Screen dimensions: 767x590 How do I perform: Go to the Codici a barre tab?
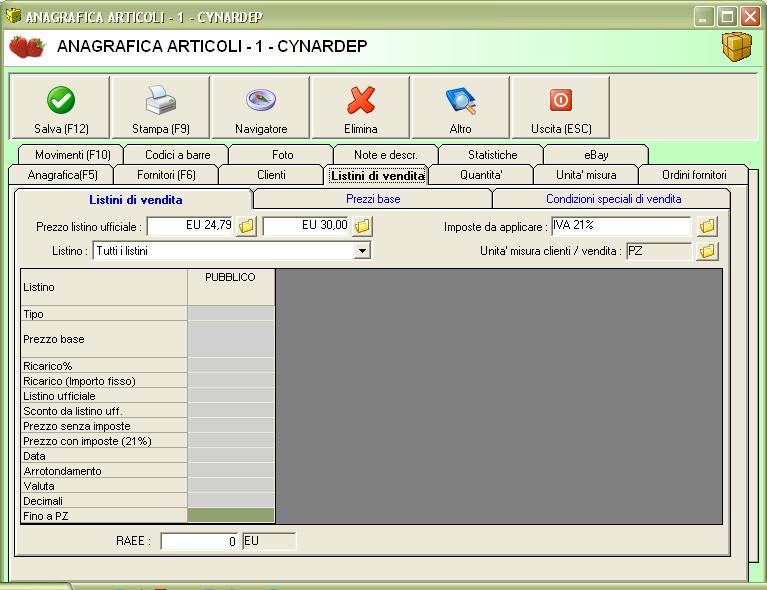(177, 155)
